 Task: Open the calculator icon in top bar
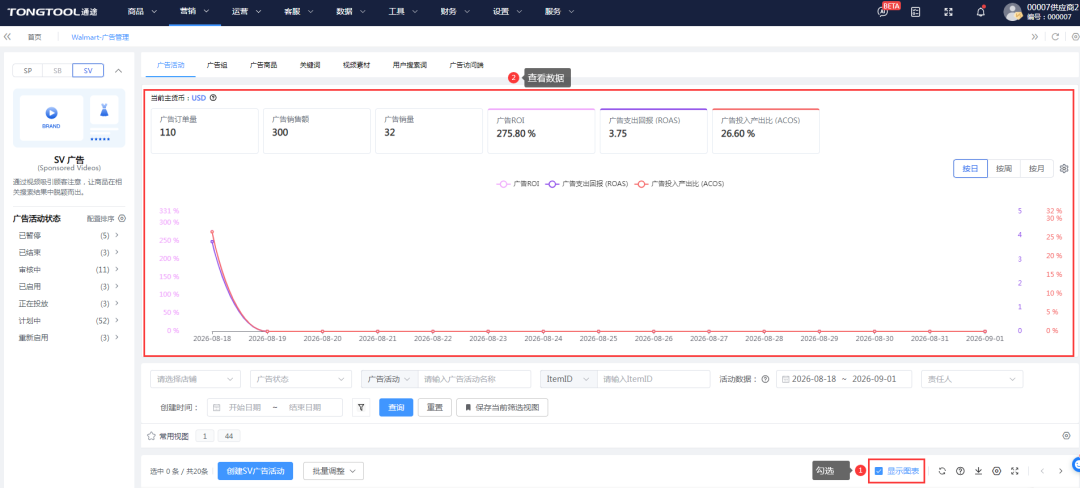(915, 12)
